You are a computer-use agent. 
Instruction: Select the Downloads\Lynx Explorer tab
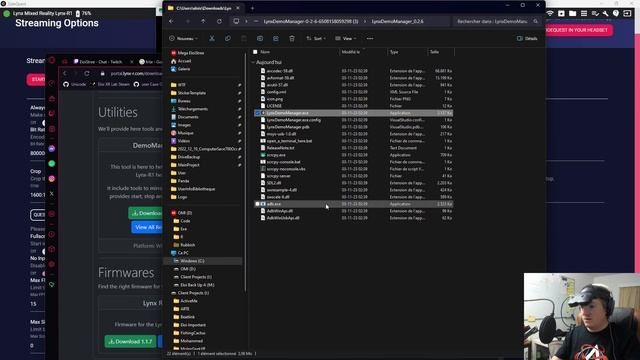[205, 8]
